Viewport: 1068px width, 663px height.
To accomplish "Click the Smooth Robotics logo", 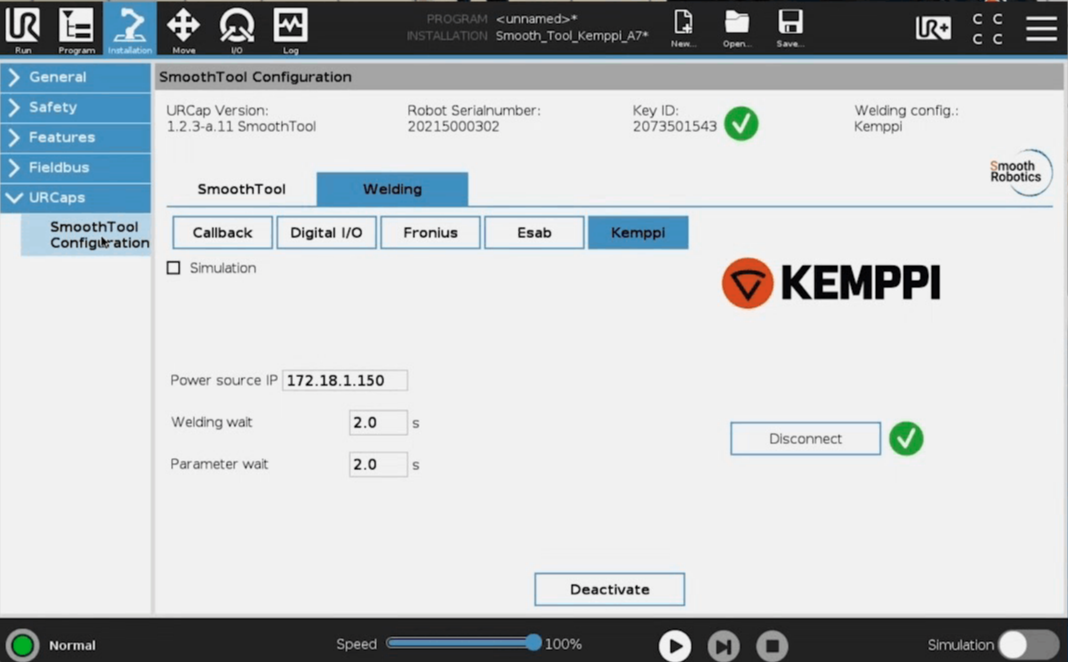I will 1020,172.
